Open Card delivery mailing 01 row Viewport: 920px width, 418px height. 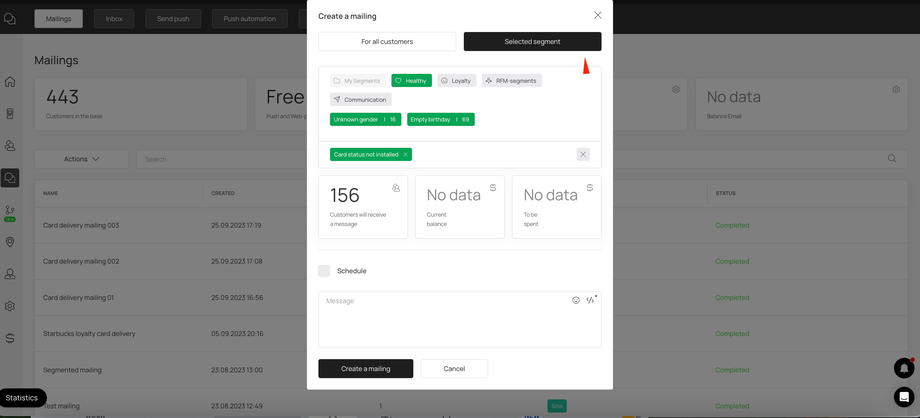click(x=471, y=298)
